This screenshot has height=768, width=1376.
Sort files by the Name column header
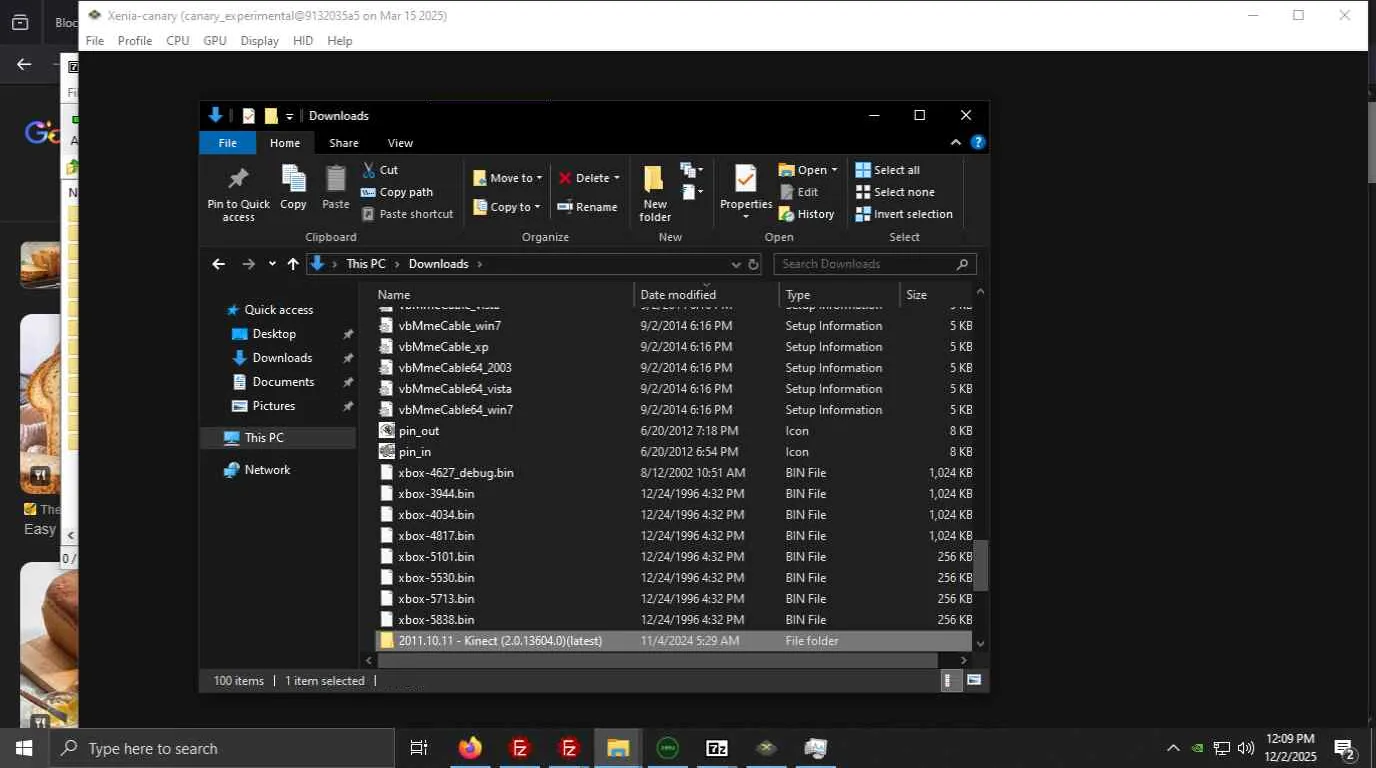504,295
